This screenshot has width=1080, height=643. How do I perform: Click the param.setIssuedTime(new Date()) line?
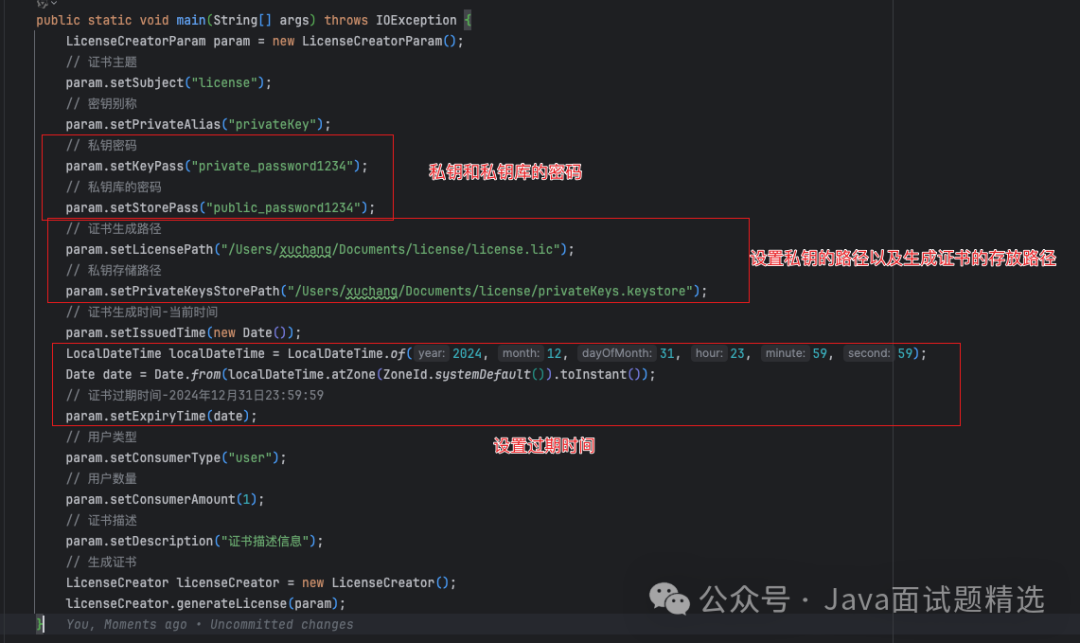(183, 333)
